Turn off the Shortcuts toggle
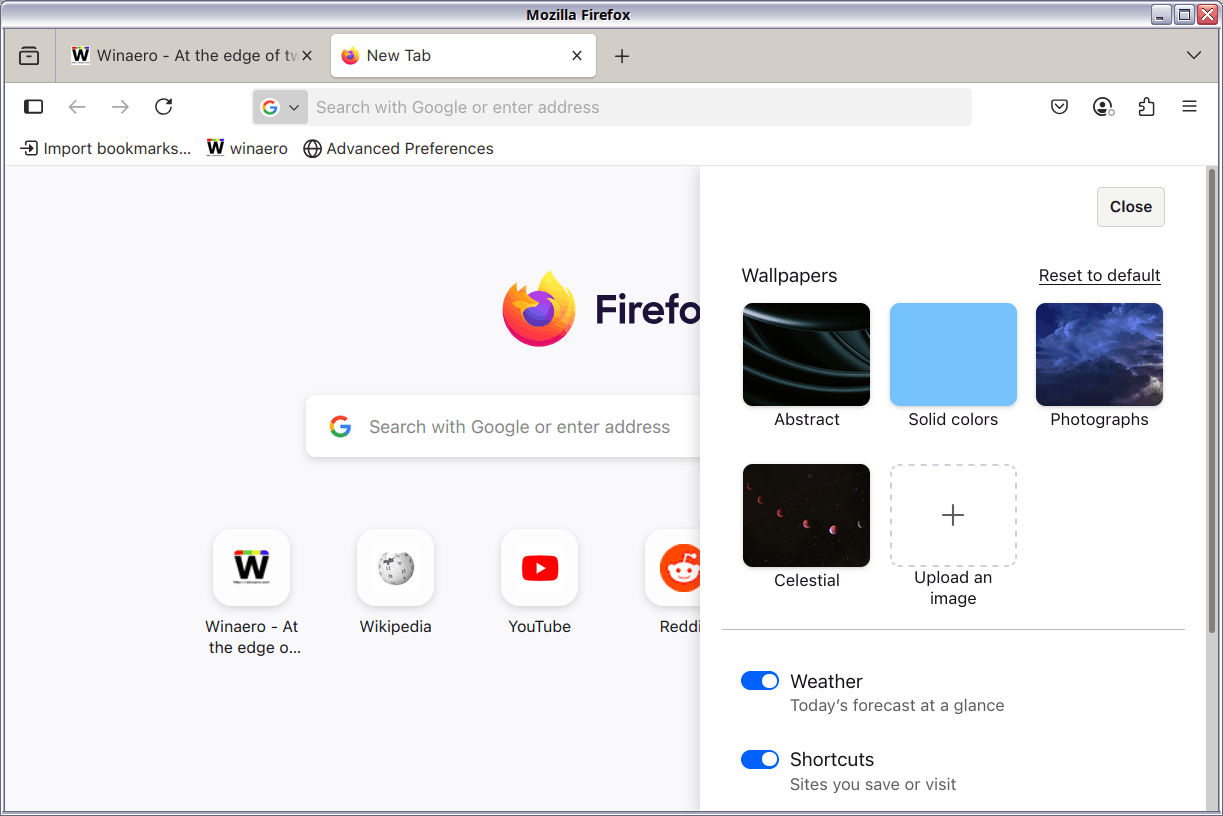Screen dimensions: 1223x816 tap(760, 759)
